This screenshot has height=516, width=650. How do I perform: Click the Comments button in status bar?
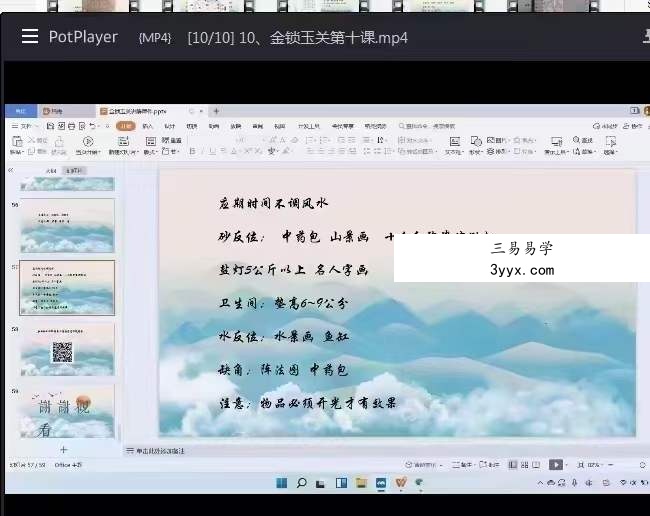click(490, 465)
